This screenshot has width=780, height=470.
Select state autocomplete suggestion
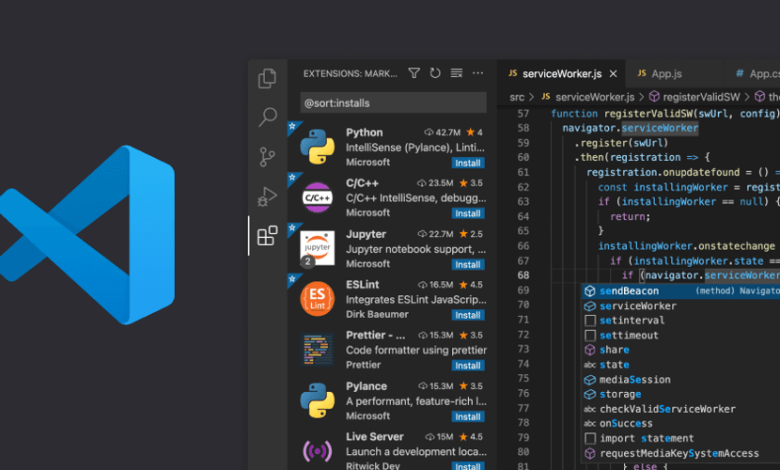(681, 365)
